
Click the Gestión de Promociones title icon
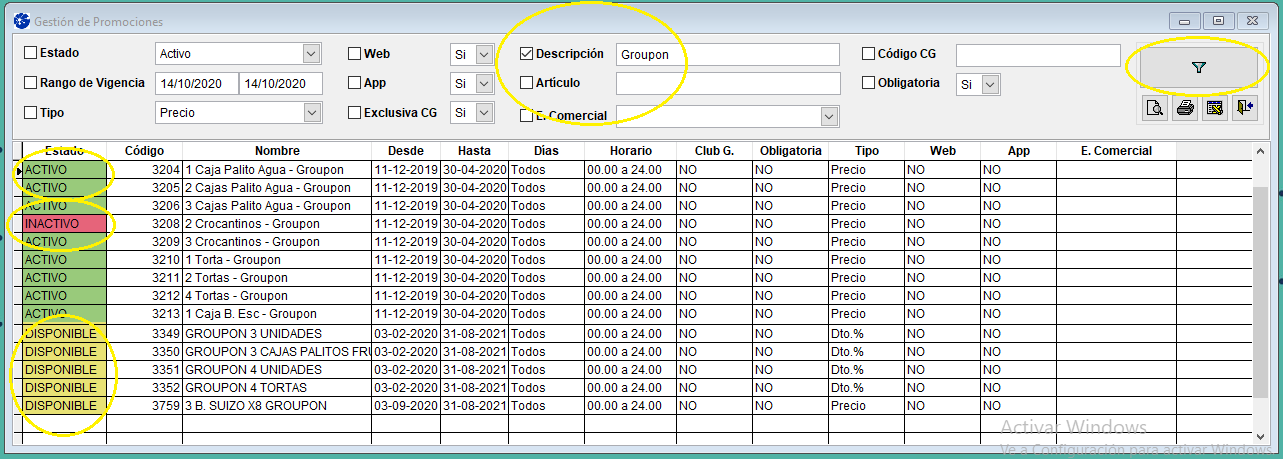pyautogui.click(x=21, y=21)
